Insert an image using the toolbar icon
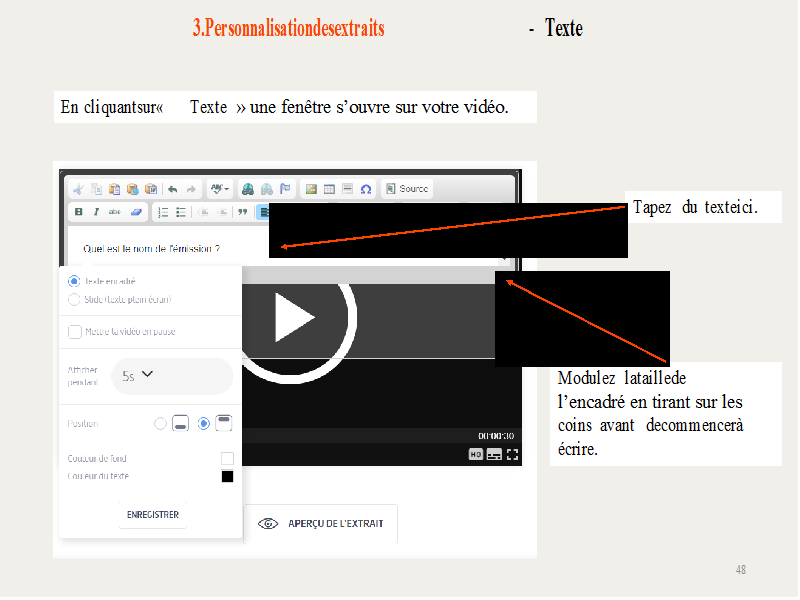Image resolution: width=800 pixels, height=600 pixels. click(311, 189)
